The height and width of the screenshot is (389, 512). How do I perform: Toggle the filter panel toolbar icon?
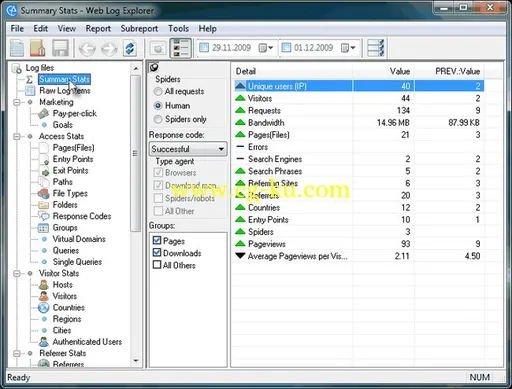[181, 49]
